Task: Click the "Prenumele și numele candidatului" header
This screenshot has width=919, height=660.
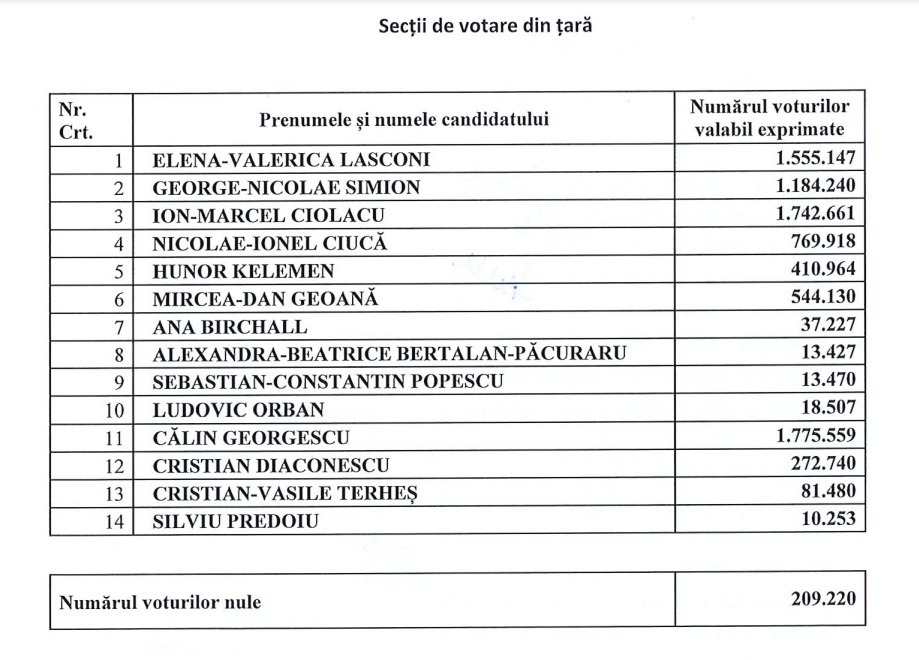Action: [x=404, y=120]
